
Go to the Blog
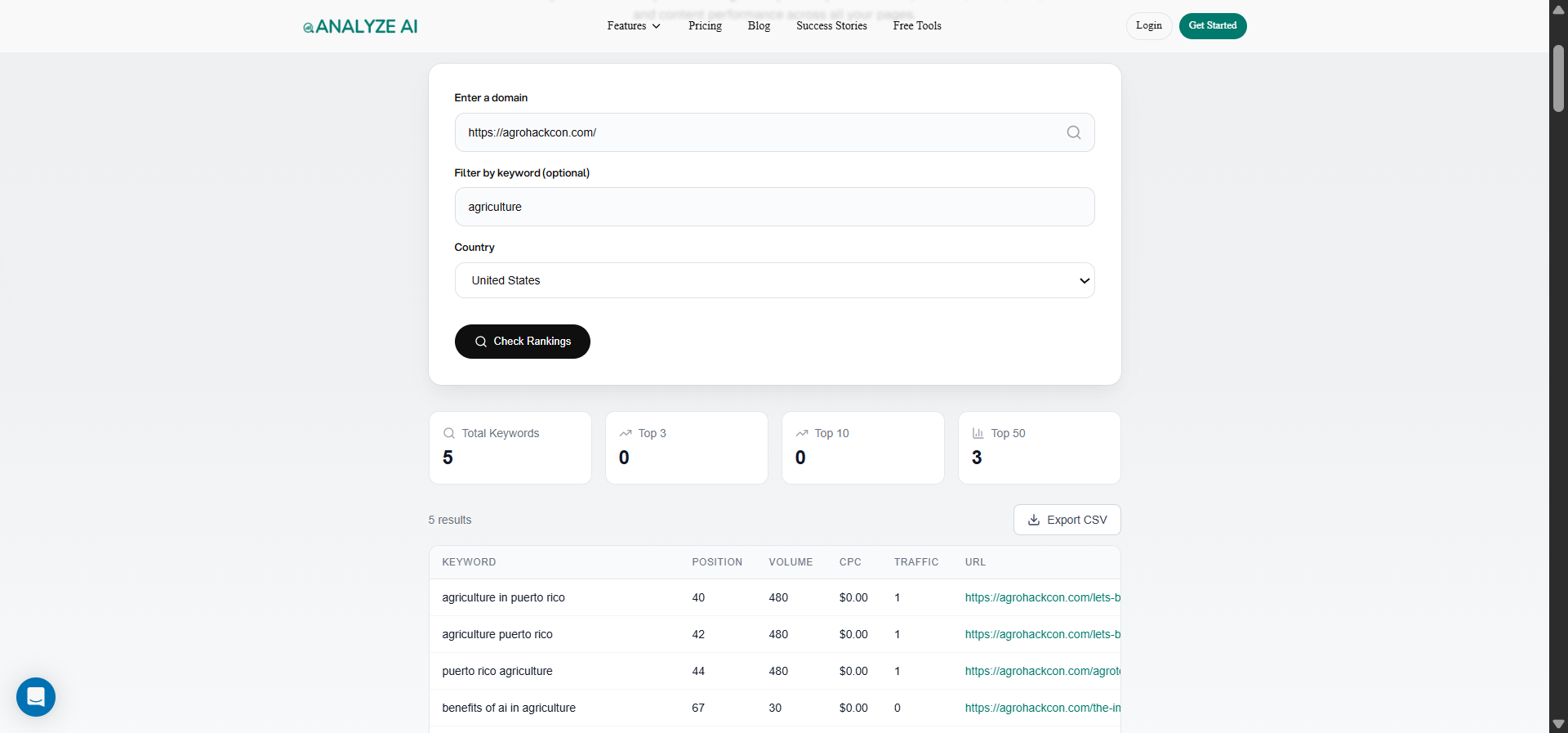coord(759,26)
